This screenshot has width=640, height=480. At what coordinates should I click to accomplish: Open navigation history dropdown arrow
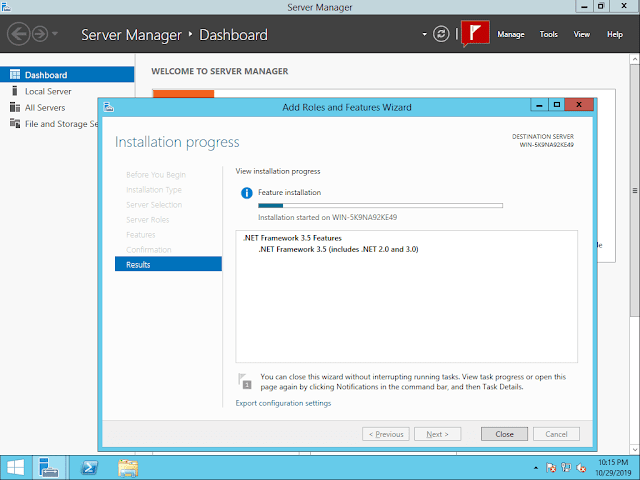point(55,33)
